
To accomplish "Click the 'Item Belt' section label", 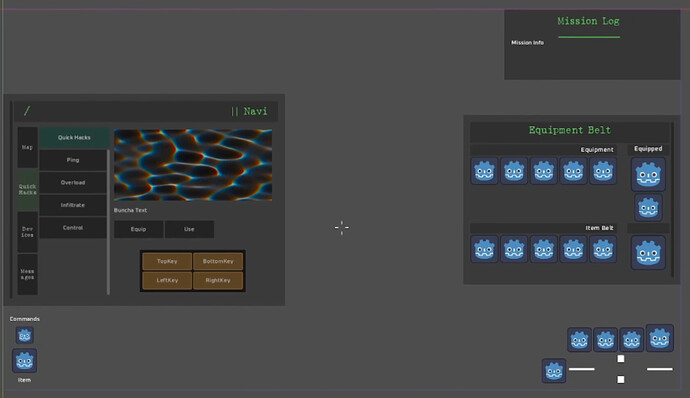I will (599, 228).
